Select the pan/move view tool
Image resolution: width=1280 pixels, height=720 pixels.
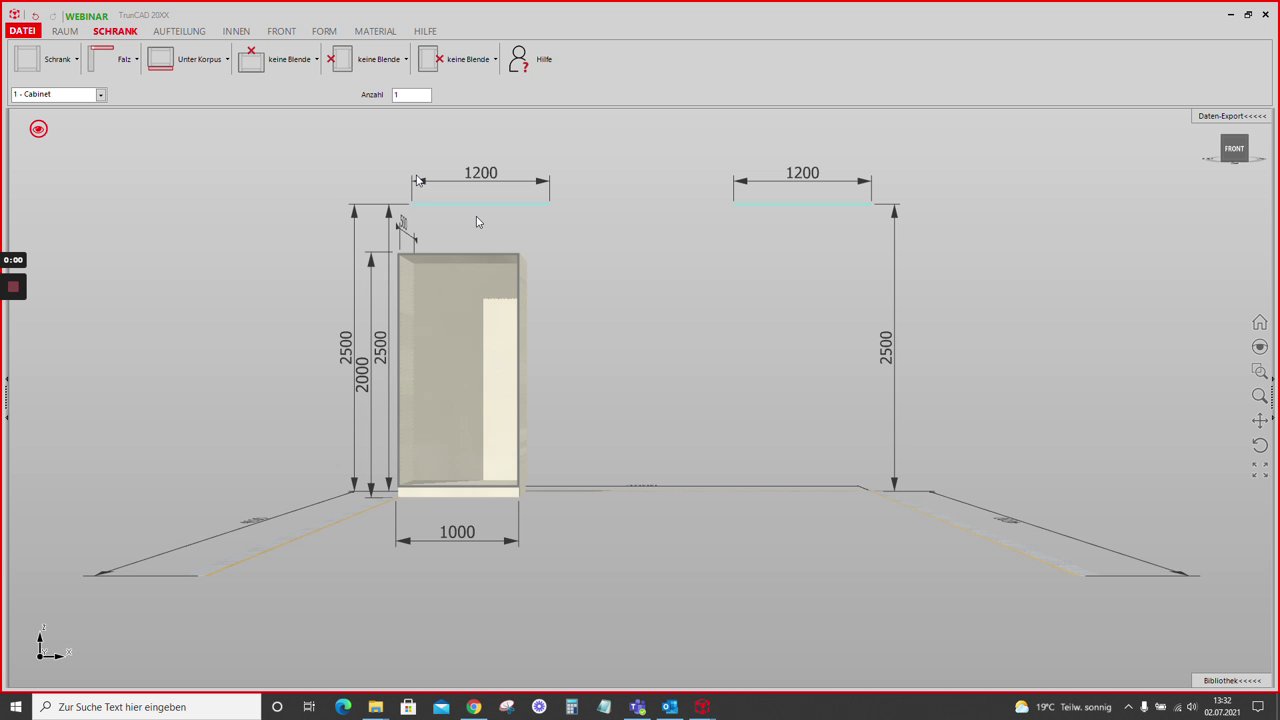pos(1259,420)
